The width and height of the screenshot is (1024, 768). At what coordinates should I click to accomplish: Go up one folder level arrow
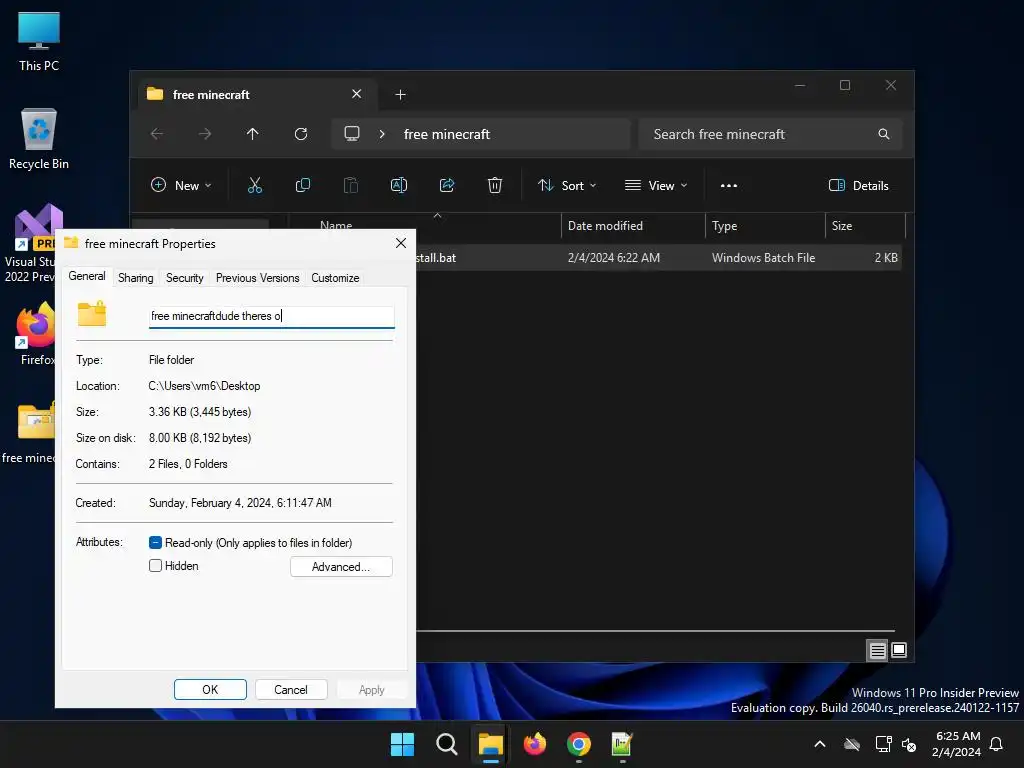[x=253, y=134]
